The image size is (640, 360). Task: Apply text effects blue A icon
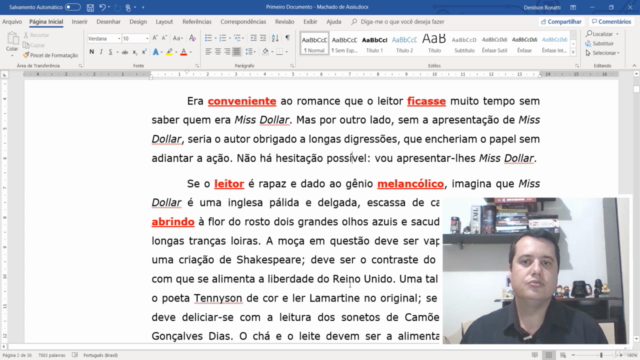[x=156, y=52]
